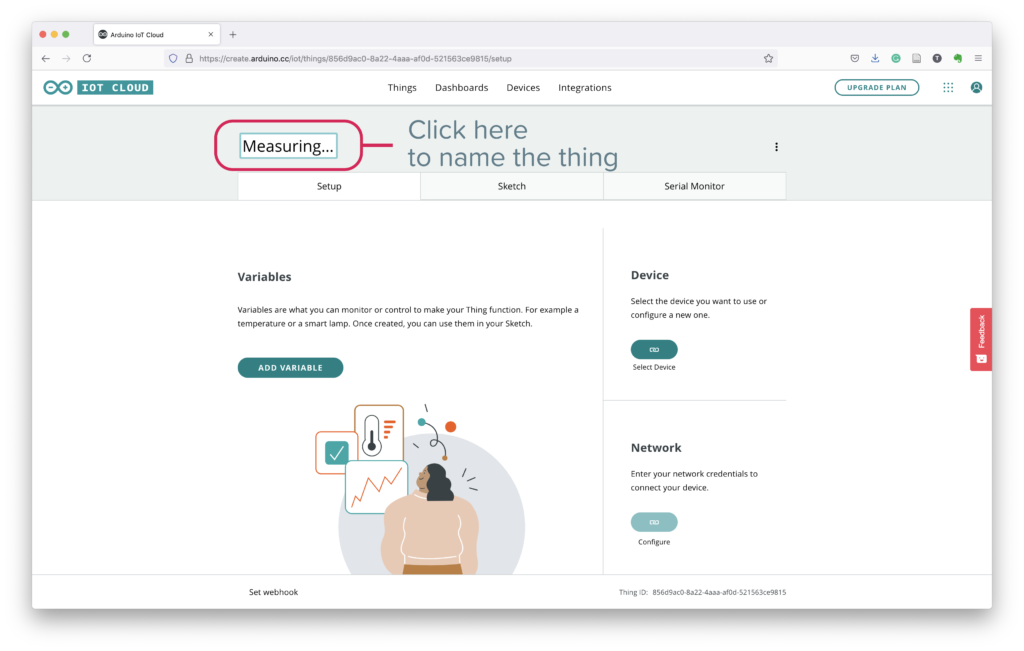
Task: Open the user profile icon
Action: tap(976, 87)
